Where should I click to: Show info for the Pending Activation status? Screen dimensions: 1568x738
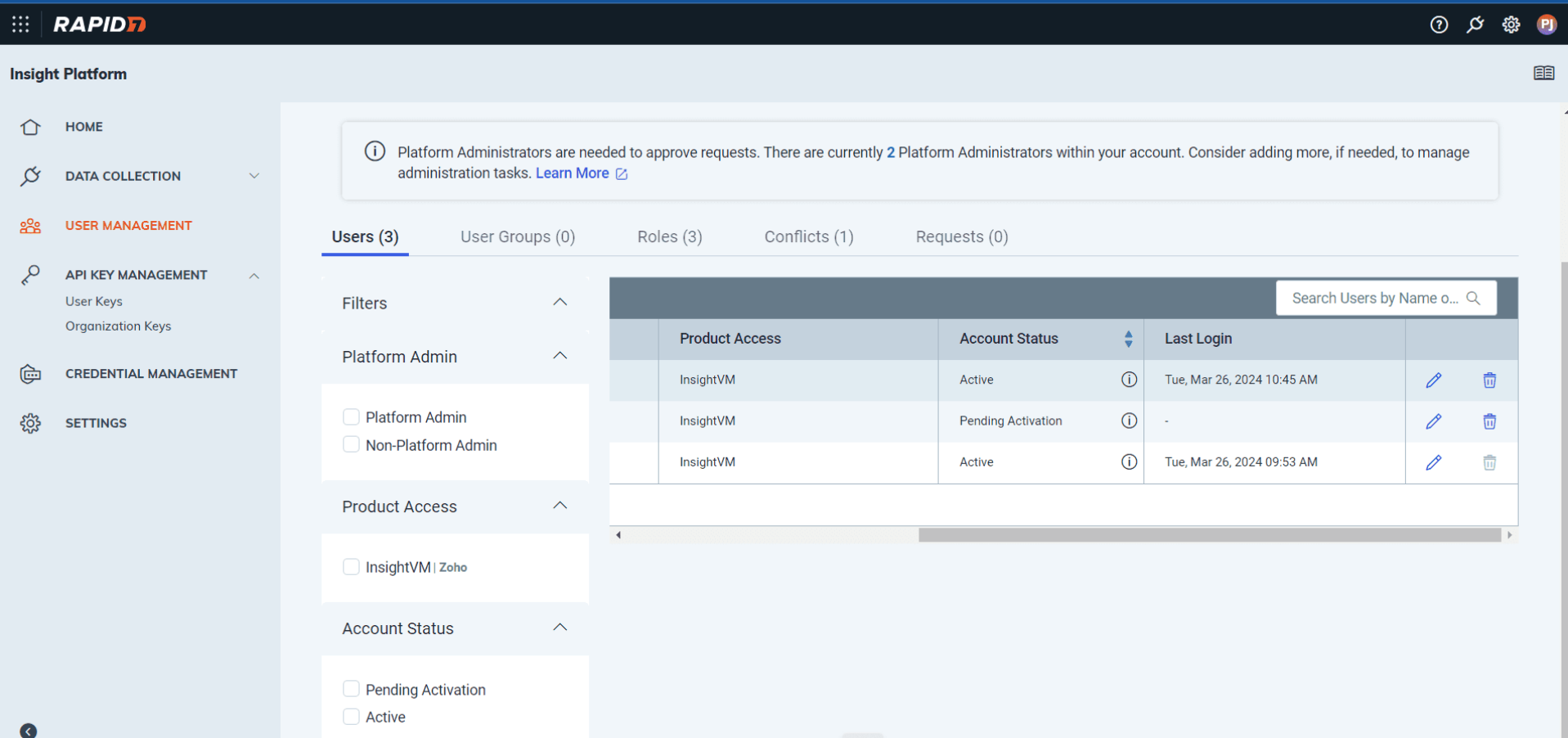(x=1129, y=421)
